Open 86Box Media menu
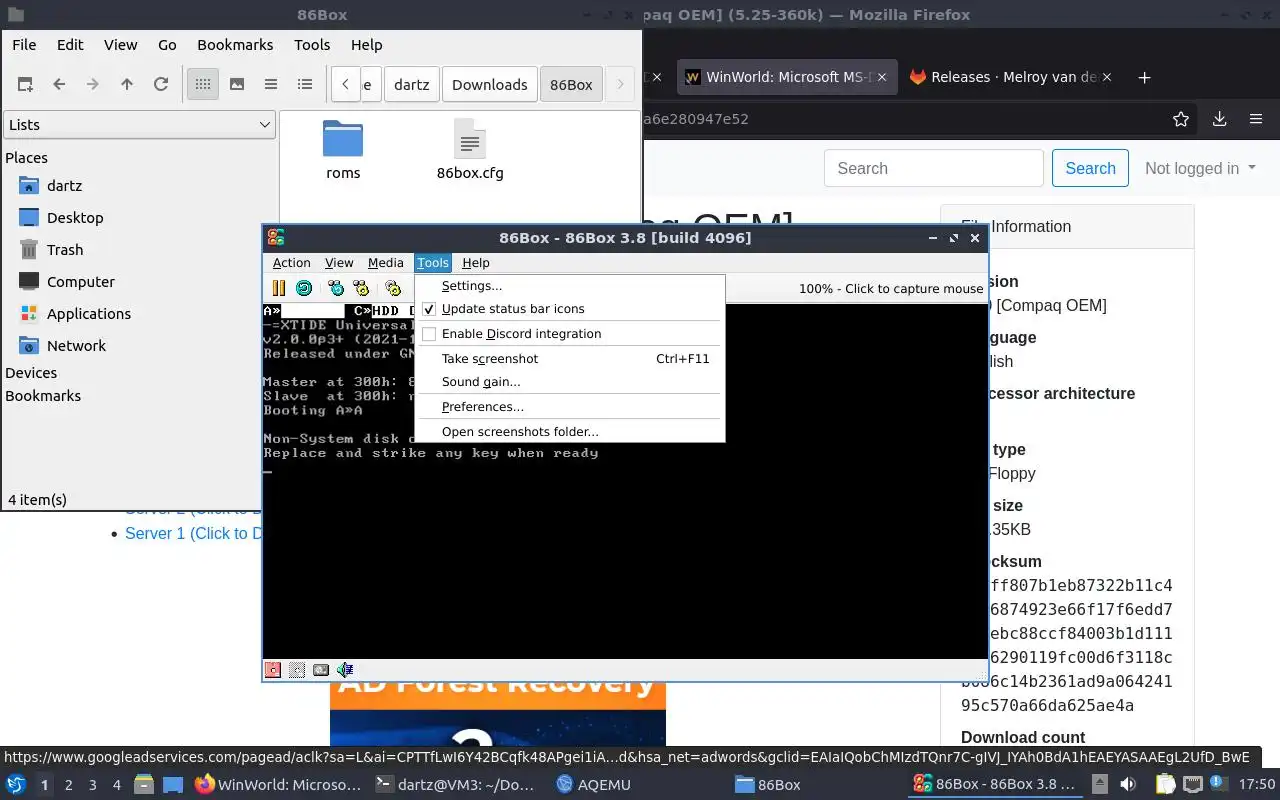This screenshot has height=800, width=1280. (x=386, y=263)
